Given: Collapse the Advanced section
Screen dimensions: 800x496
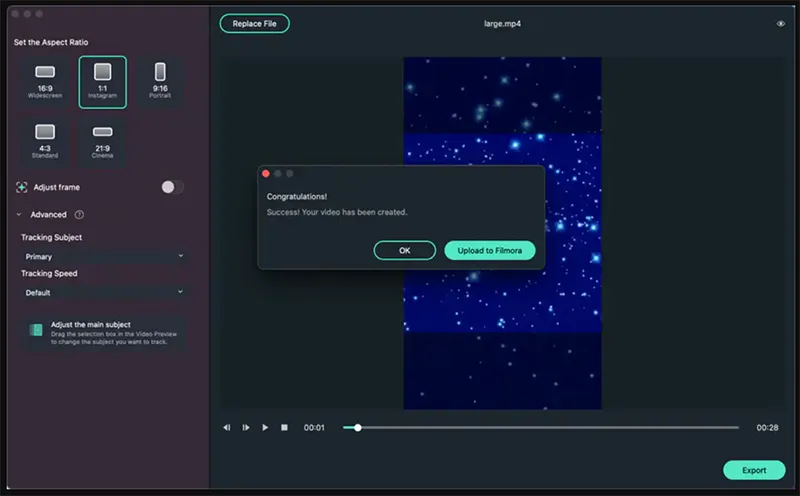Looking at the screenshot, I should pyautogui.click(x=19, y=214).
